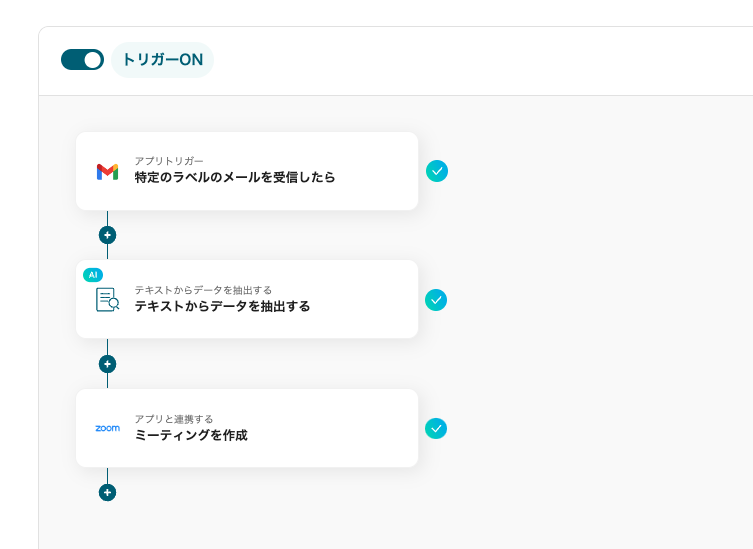Click the checkmark beside the Gmail trigger step
The width and height of the screenshot is (753, 549).
[x=436, y=171]
